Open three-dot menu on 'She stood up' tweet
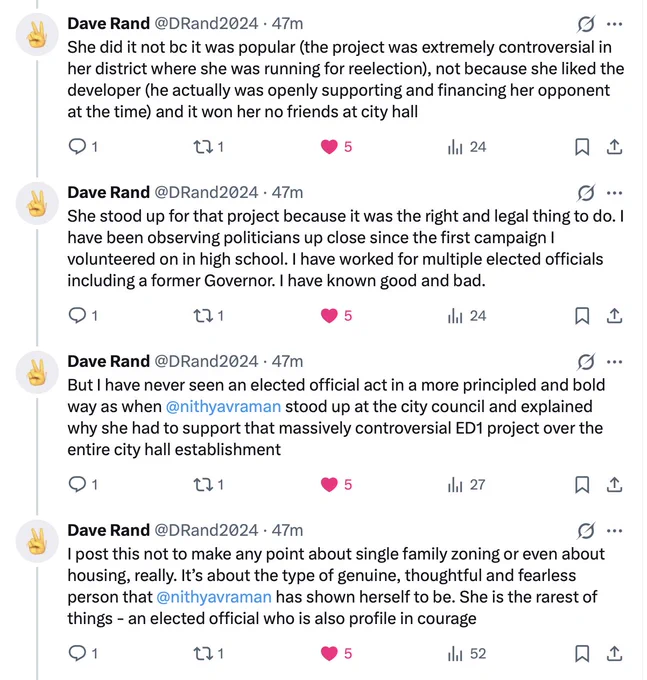 click(x=614, y=193)
